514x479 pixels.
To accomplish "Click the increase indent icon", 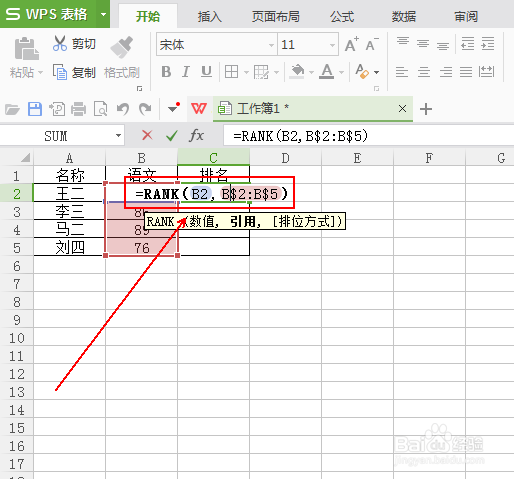I will [x=488, y=43].
